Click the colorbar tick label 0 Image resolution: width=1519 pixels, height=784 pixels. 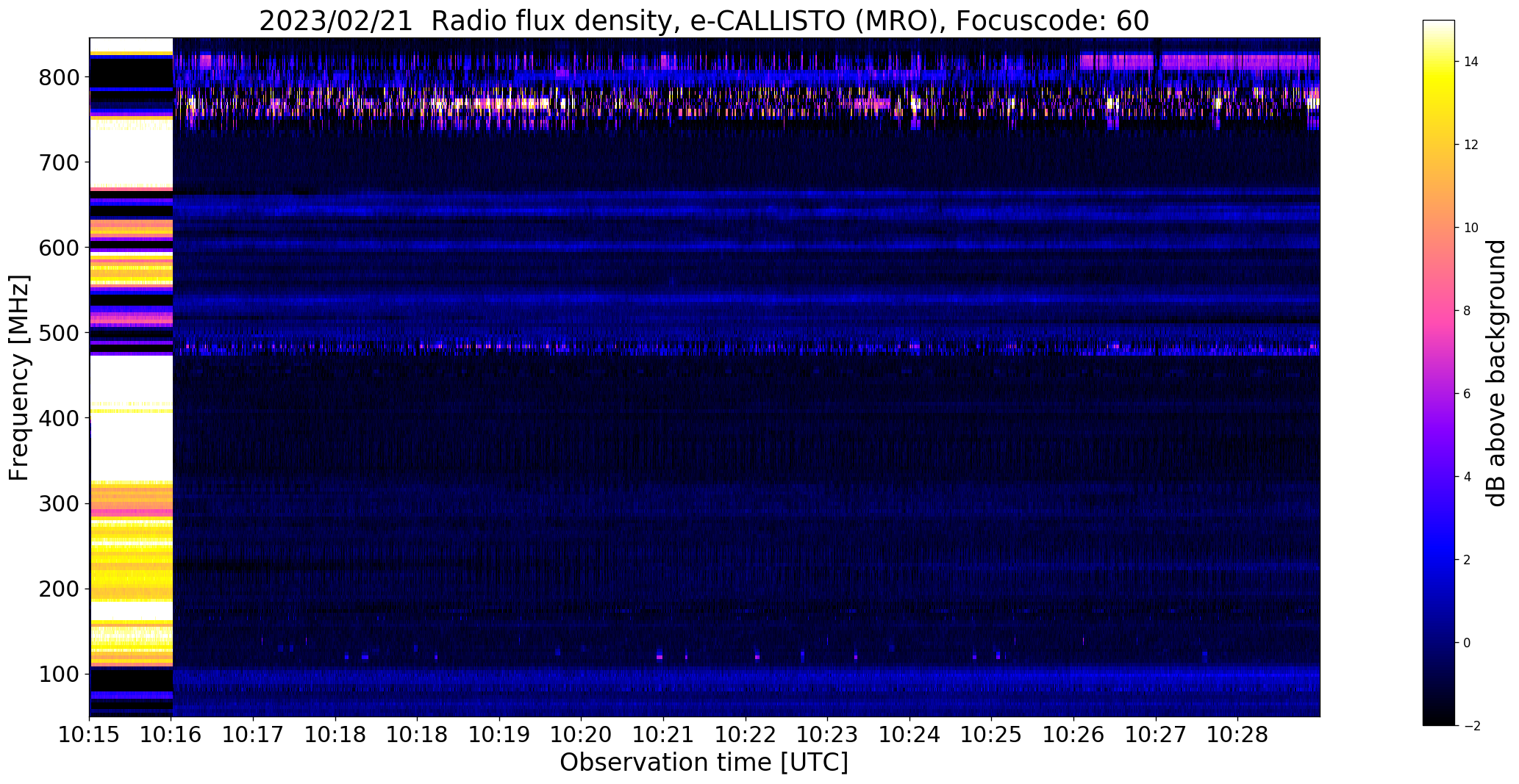pos(1468,643)
